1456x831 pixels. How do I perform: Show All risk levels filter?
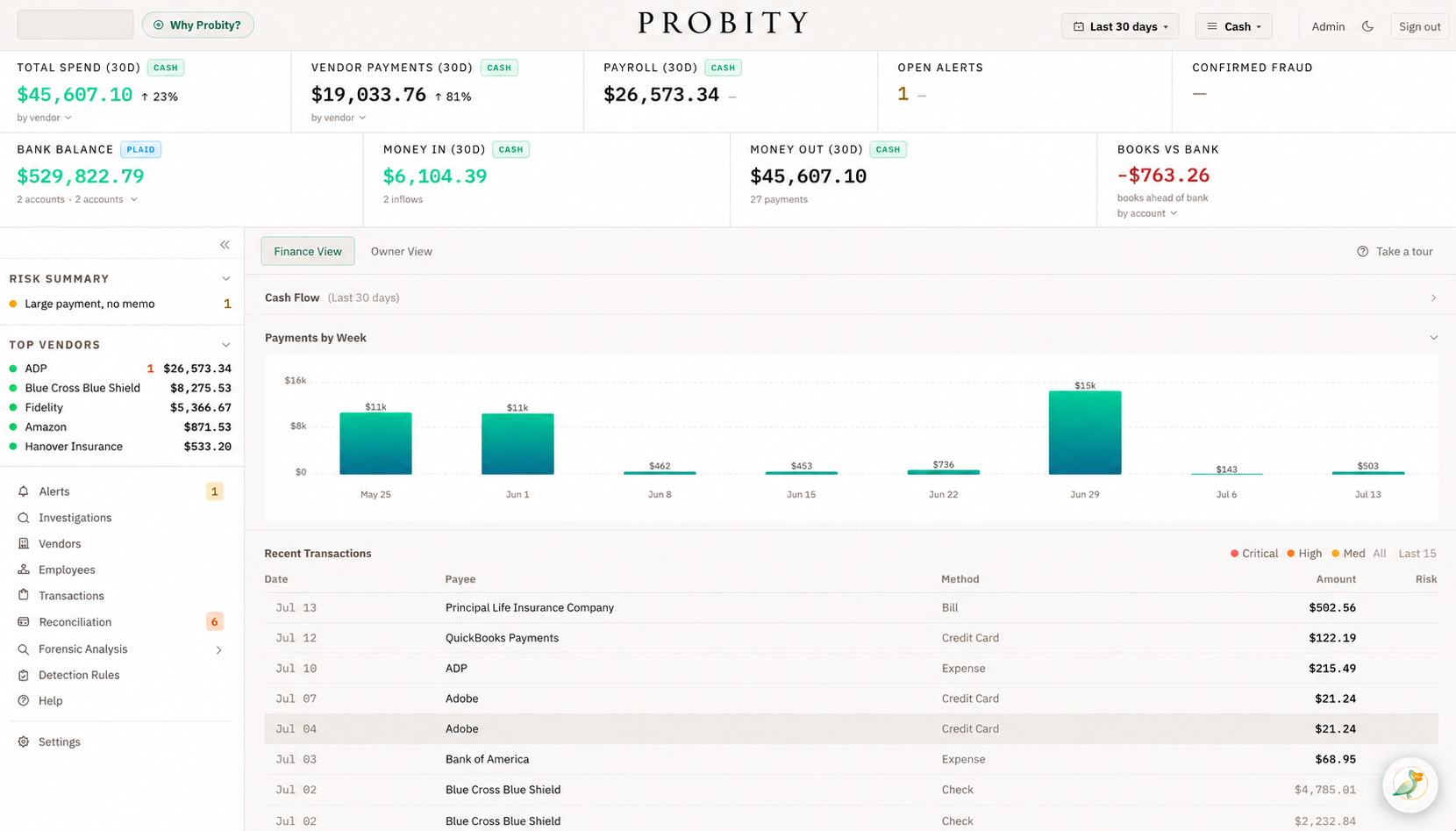tap(1380, 554)
